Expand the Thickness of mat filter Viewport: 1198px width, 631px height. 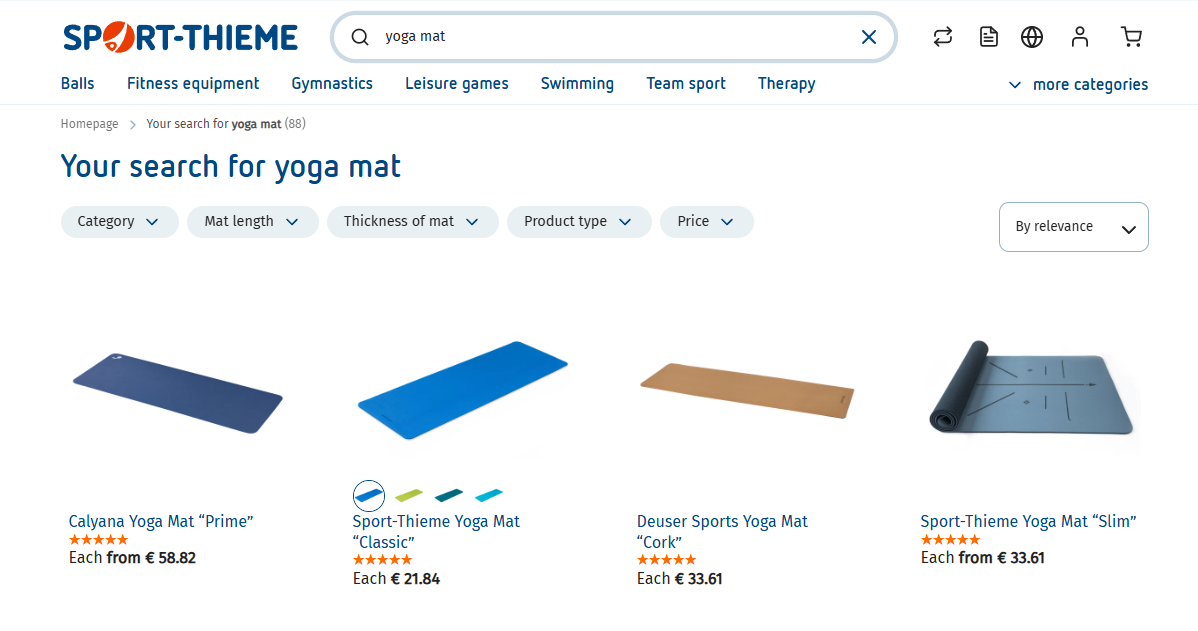[412, 222]
